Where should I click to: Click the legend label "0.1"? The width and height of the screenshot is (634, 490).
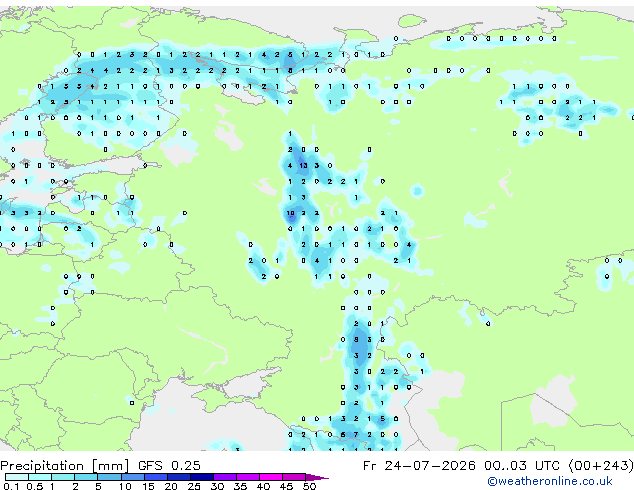(x=11, y=486)
